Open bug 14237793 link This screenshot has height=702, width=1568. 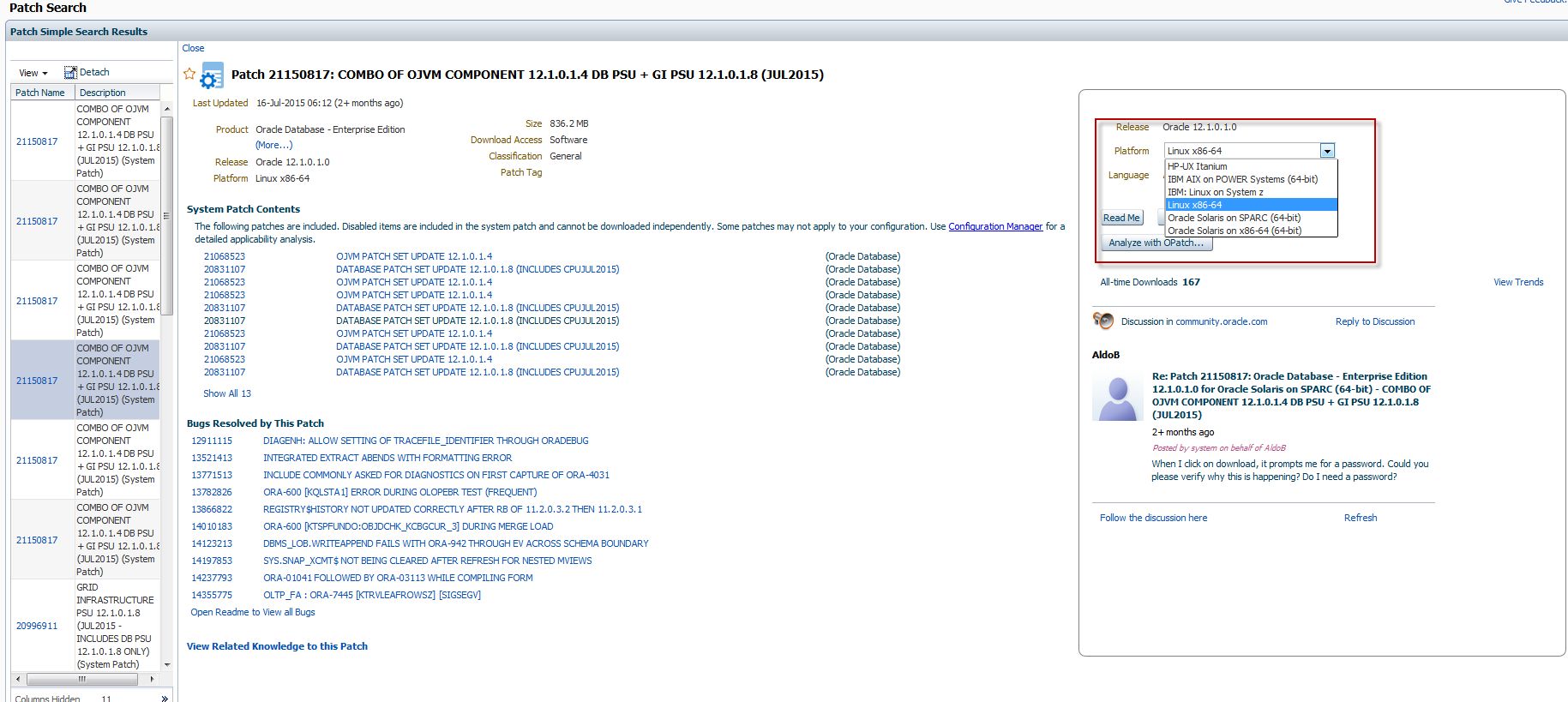[212, 578]
